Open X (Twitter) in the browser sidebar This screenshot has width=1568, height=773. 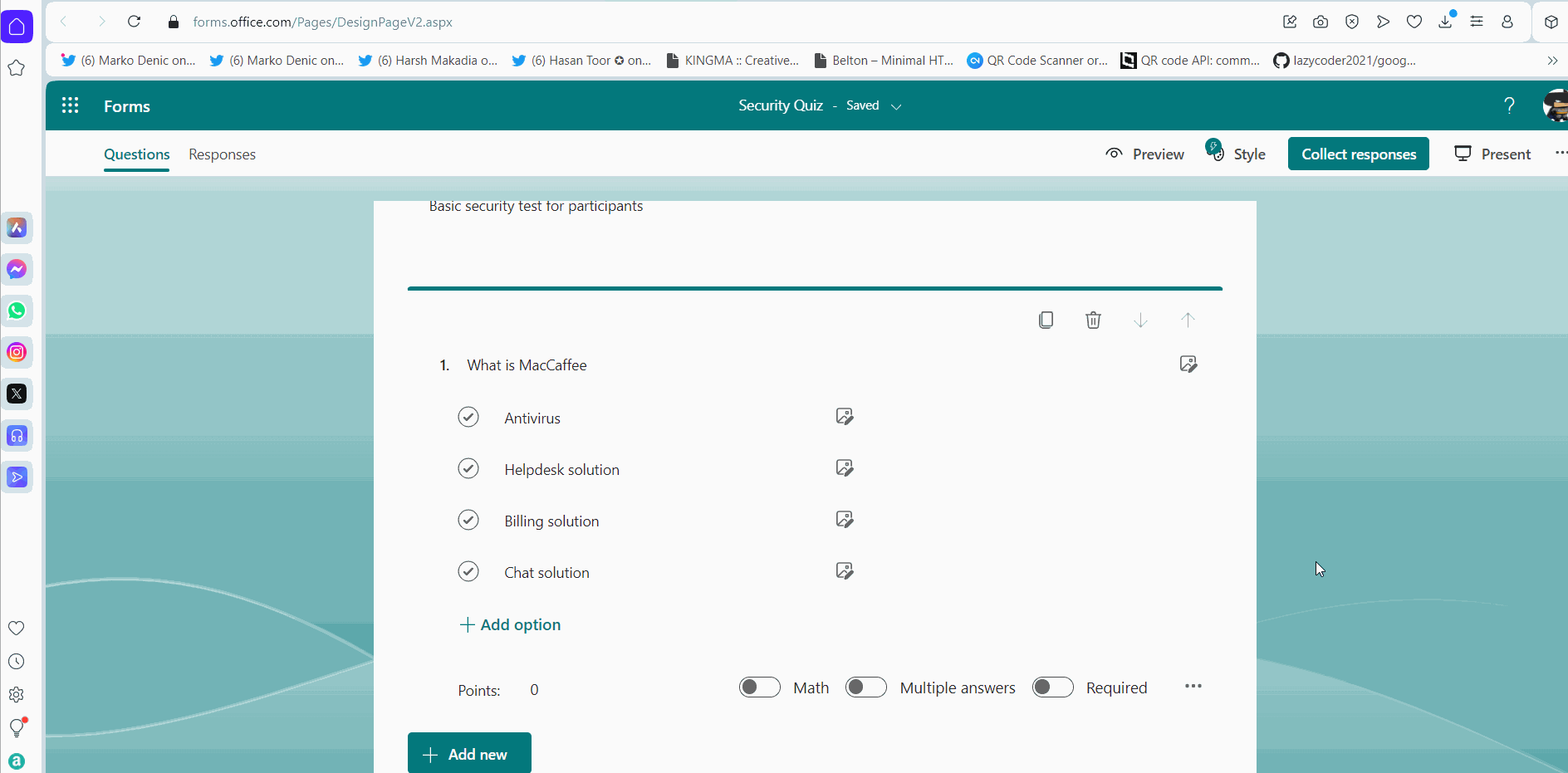coord(17,394)
